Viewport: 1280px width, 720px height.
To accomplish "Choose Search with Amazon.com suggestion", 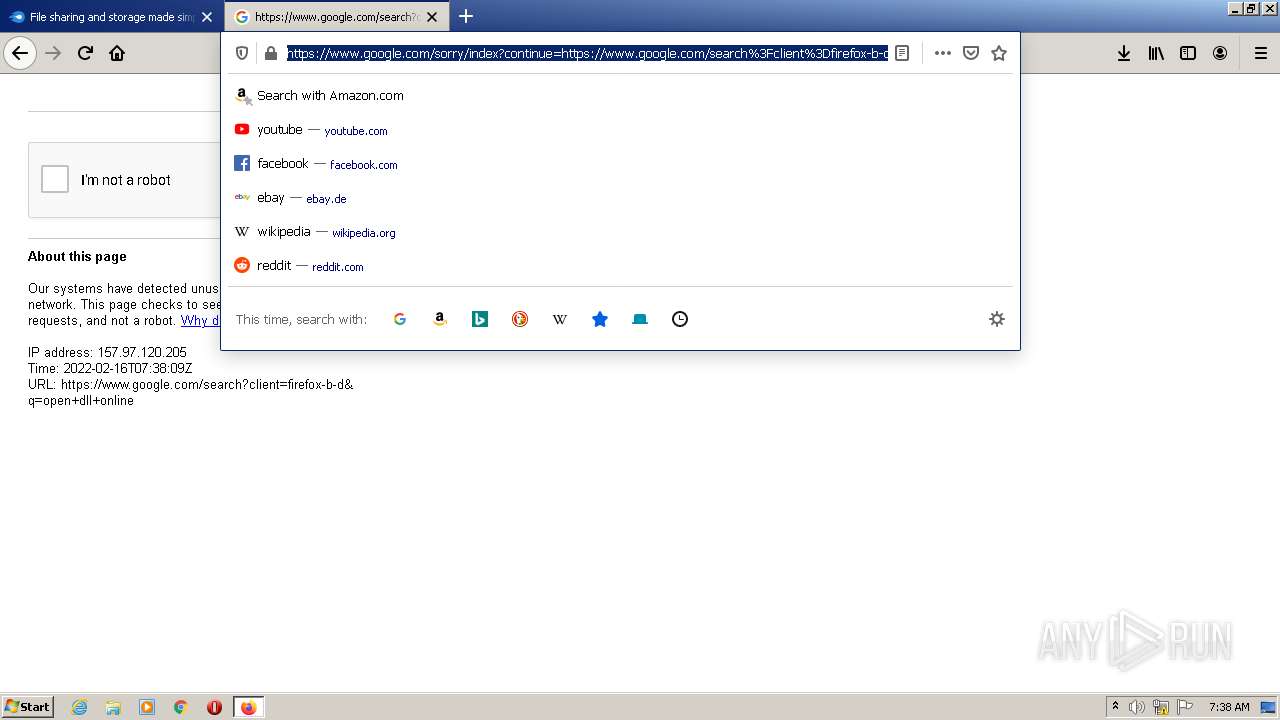I will (x=620, y=96).
